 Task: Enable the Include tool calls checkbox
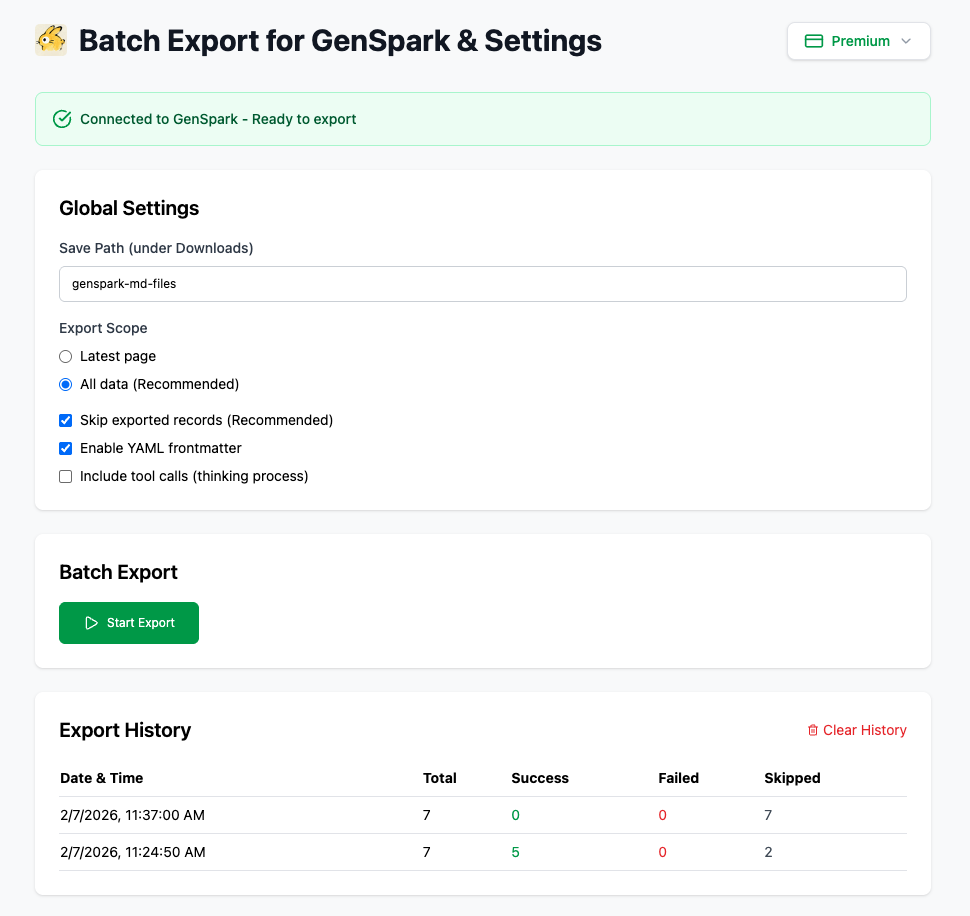[x=65, y=476]
